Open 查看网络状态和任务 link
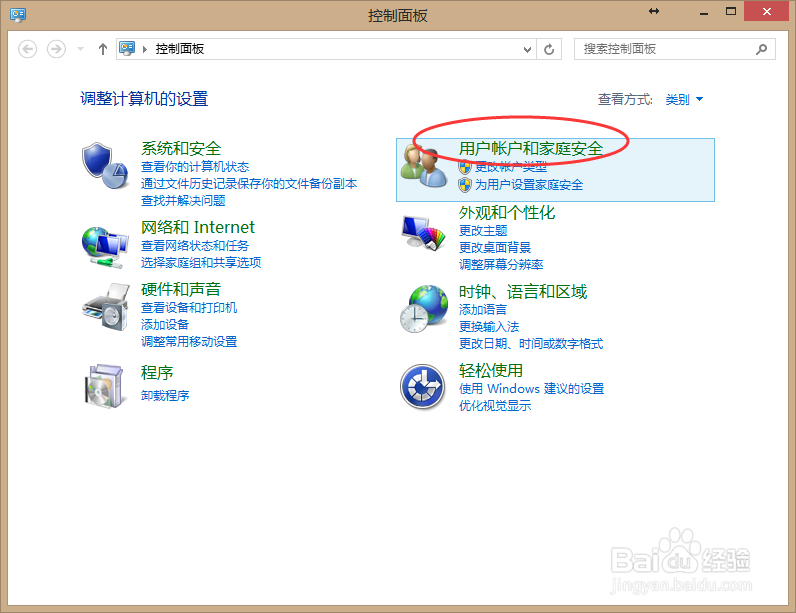 (195, 246)
